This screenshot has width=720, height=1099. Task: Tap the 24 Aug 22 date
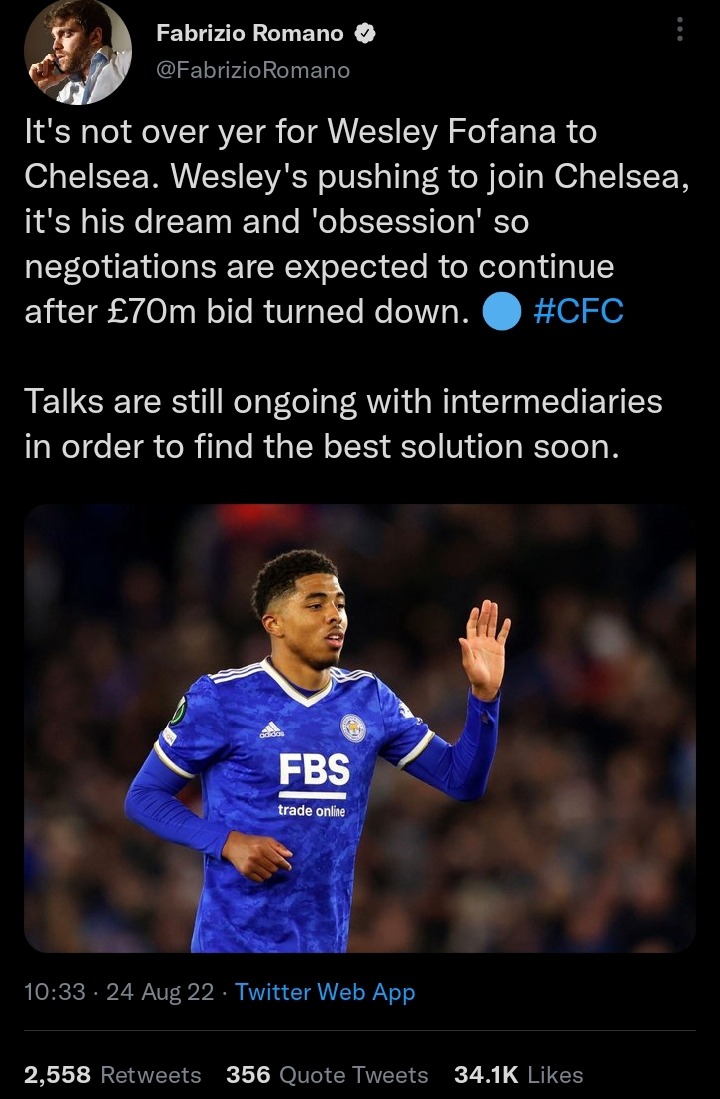pyautogui.click(x=160, y=992)
